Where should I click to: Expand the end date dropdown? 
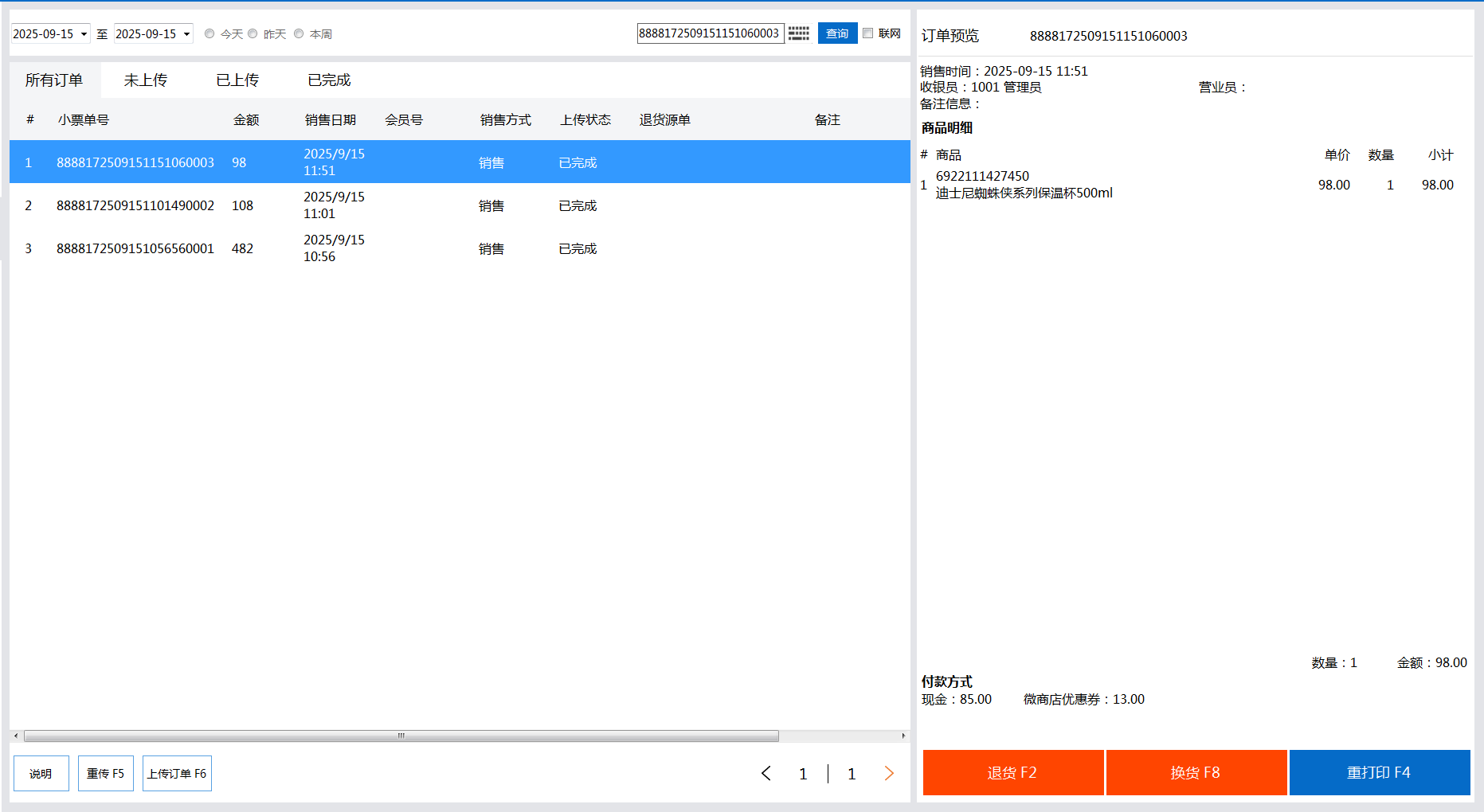coord(186,34)
